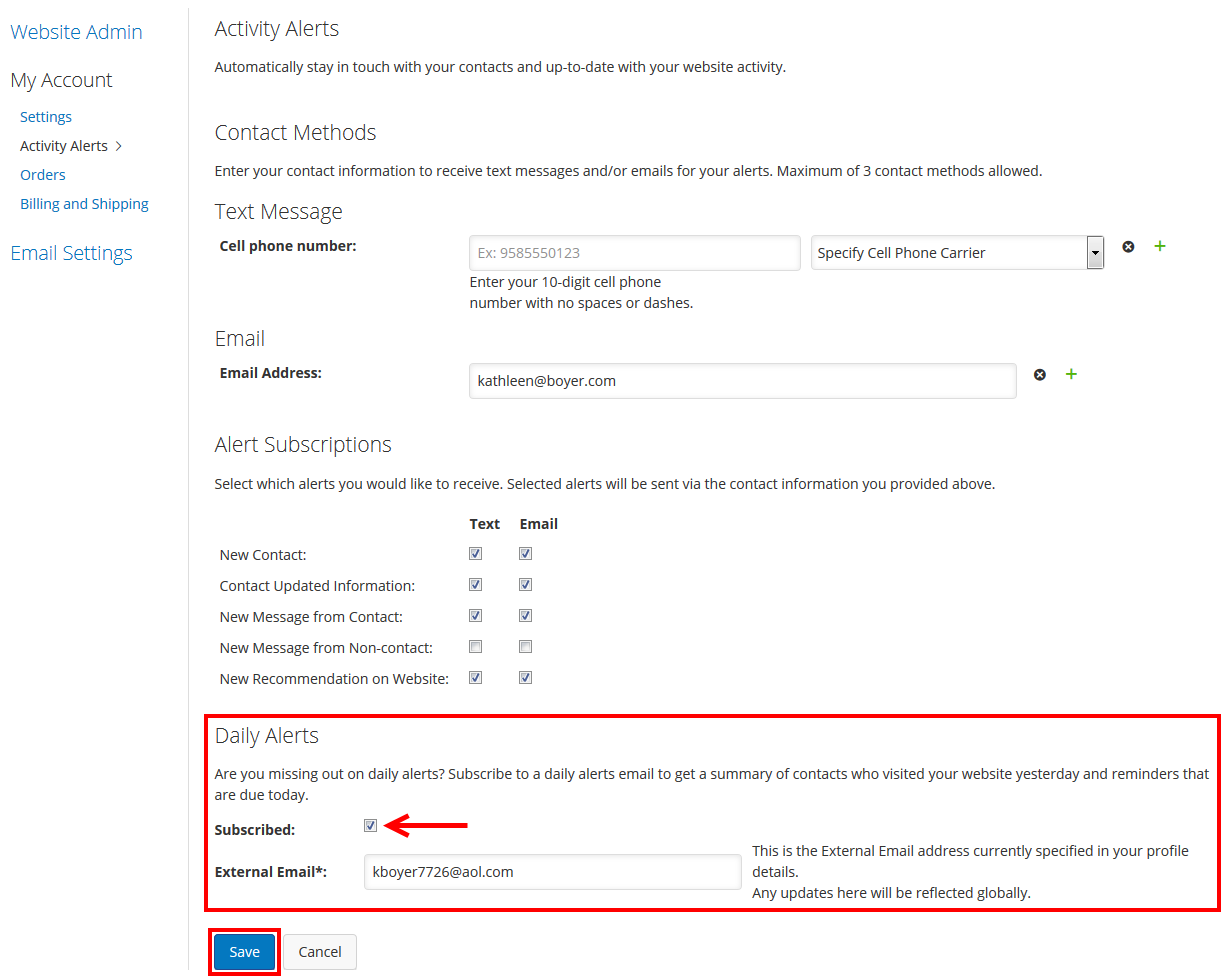This screenshot has height=979, width=1225.
Task: Toggle Email alert for New Recommendation on Website
Action: tap(526, 678)
